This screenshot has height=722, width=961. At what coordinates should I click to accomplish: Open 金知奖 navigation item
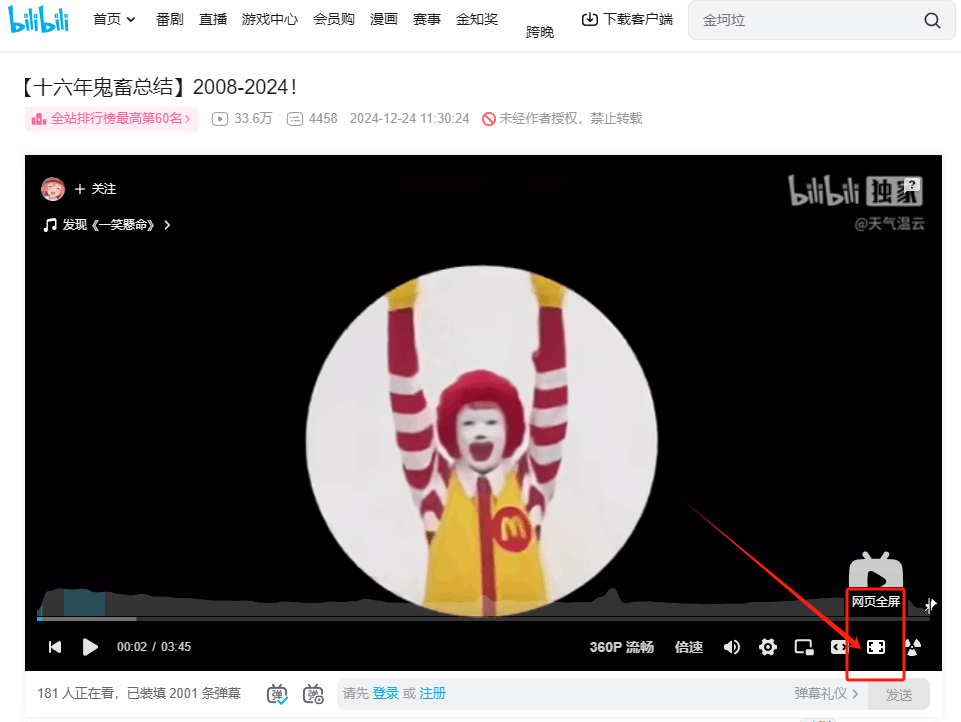pyautogui.click(x=477, y=20)
